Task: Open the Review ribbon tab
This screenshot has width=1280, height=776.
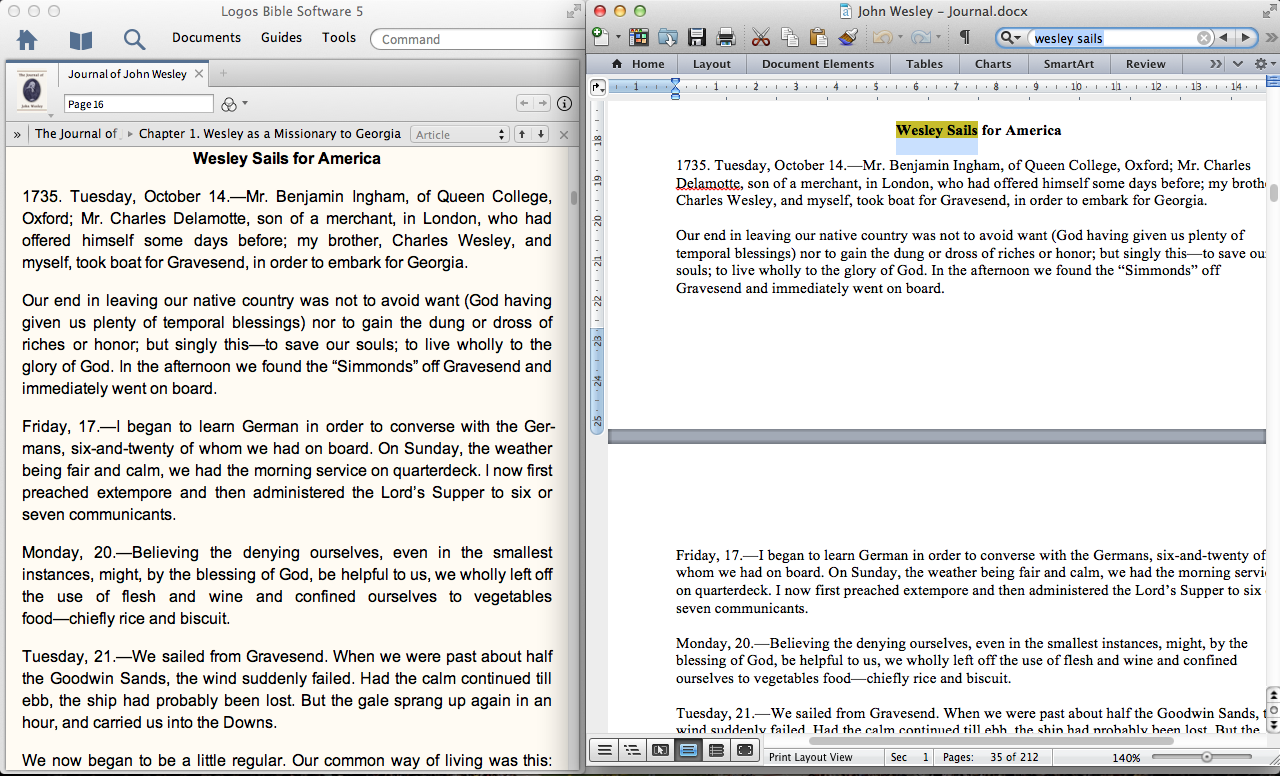Action: [x=1145, y=64]
